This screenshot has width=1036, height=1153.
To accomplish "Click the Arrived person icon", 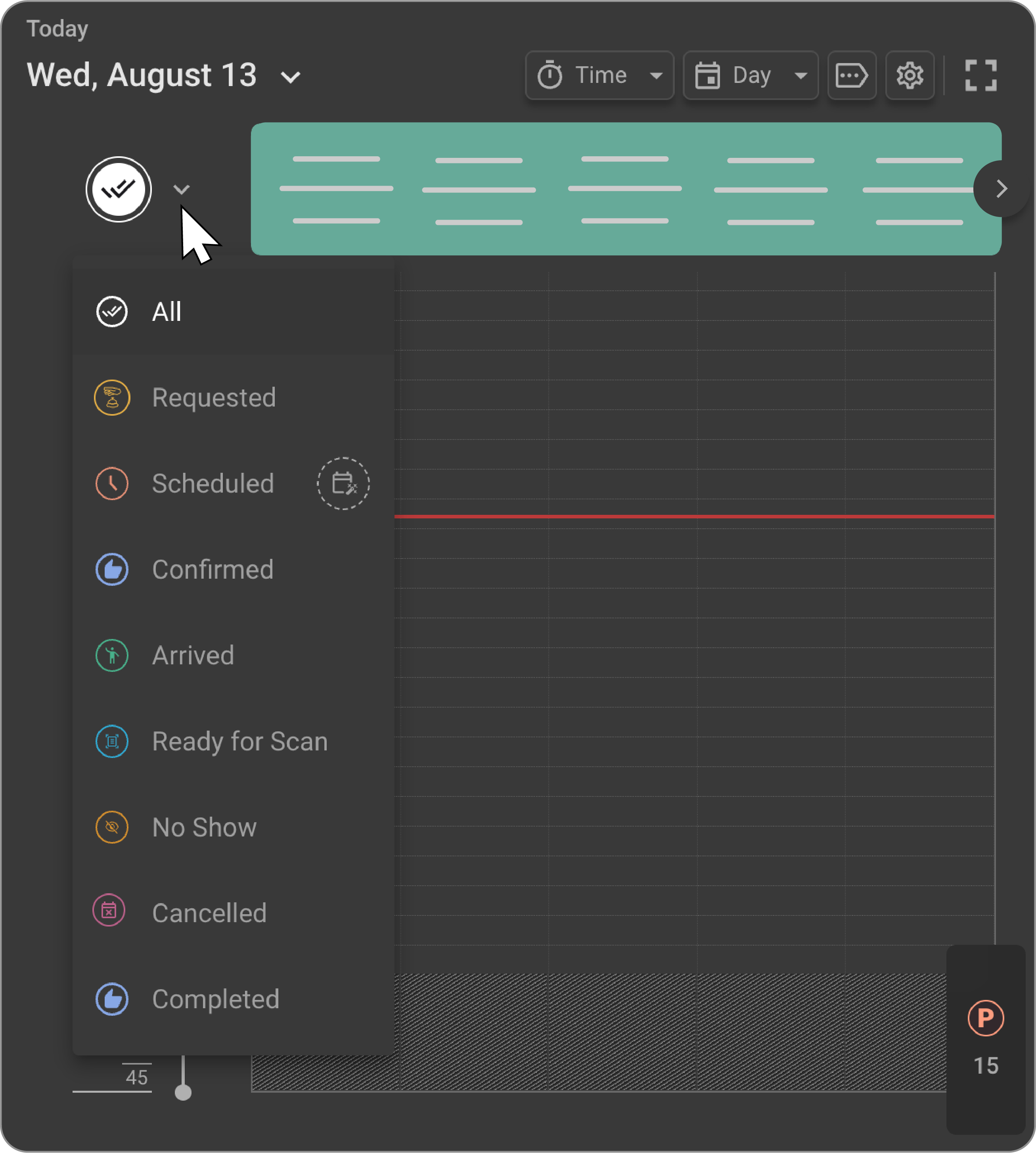I will pos(112,655).
